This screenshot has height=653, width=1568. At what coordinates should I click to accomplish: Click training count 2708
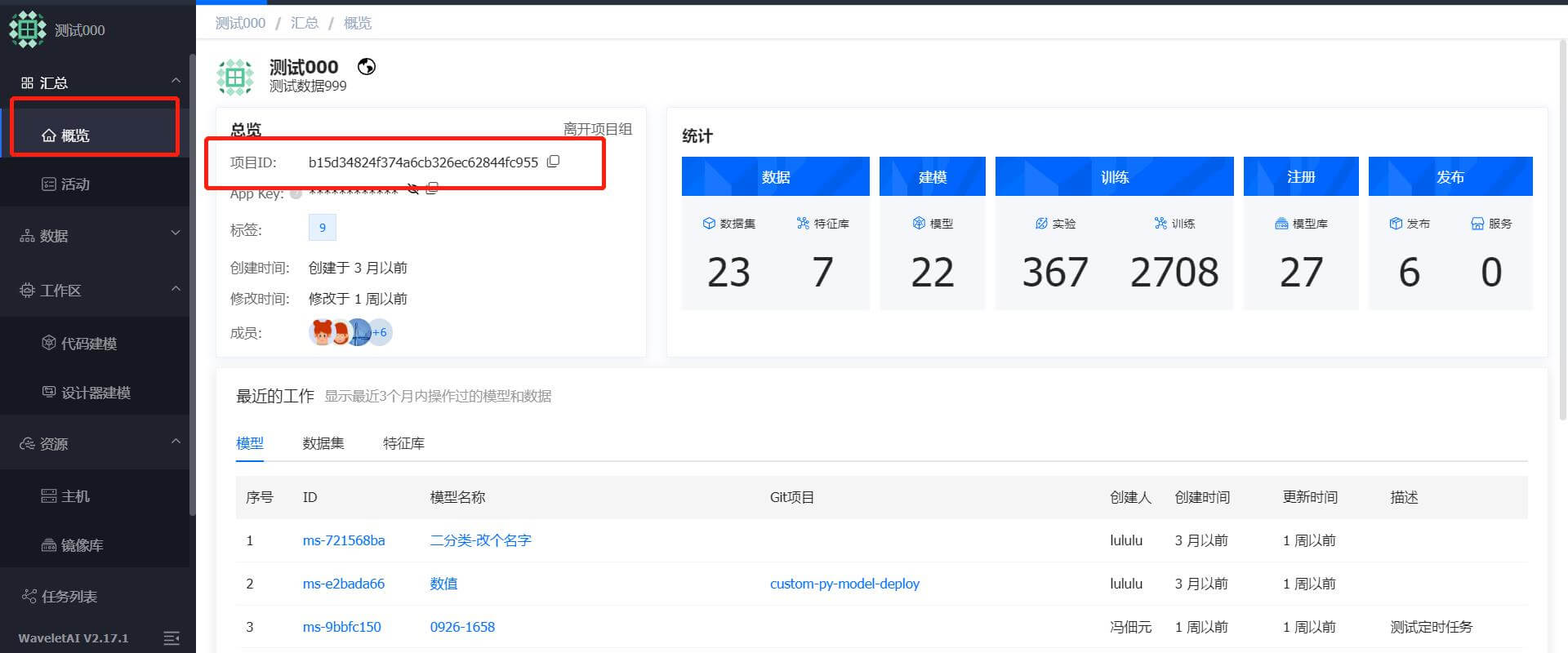[x=1174, y=272]
